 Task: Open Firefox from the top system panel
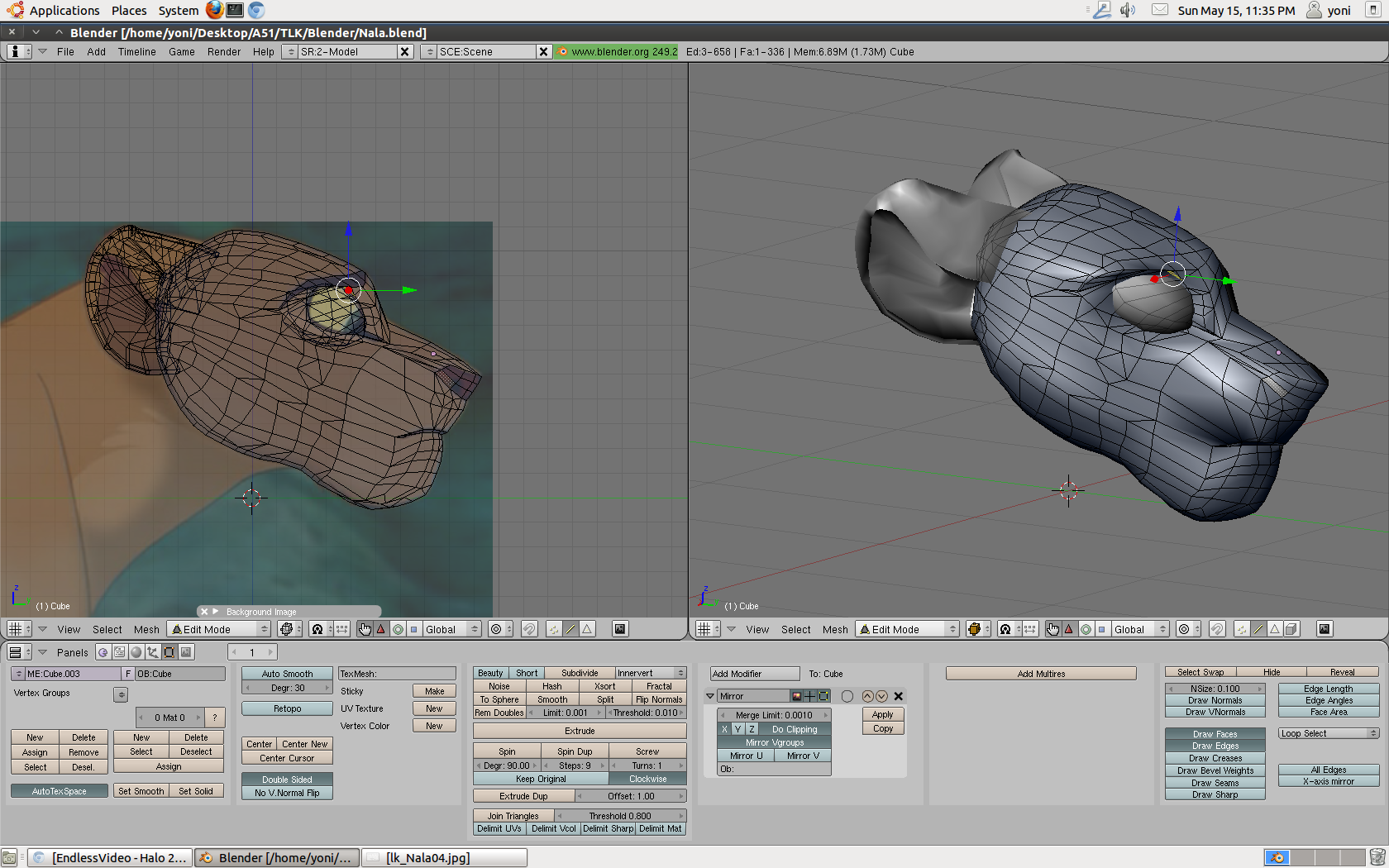(214, 10)
